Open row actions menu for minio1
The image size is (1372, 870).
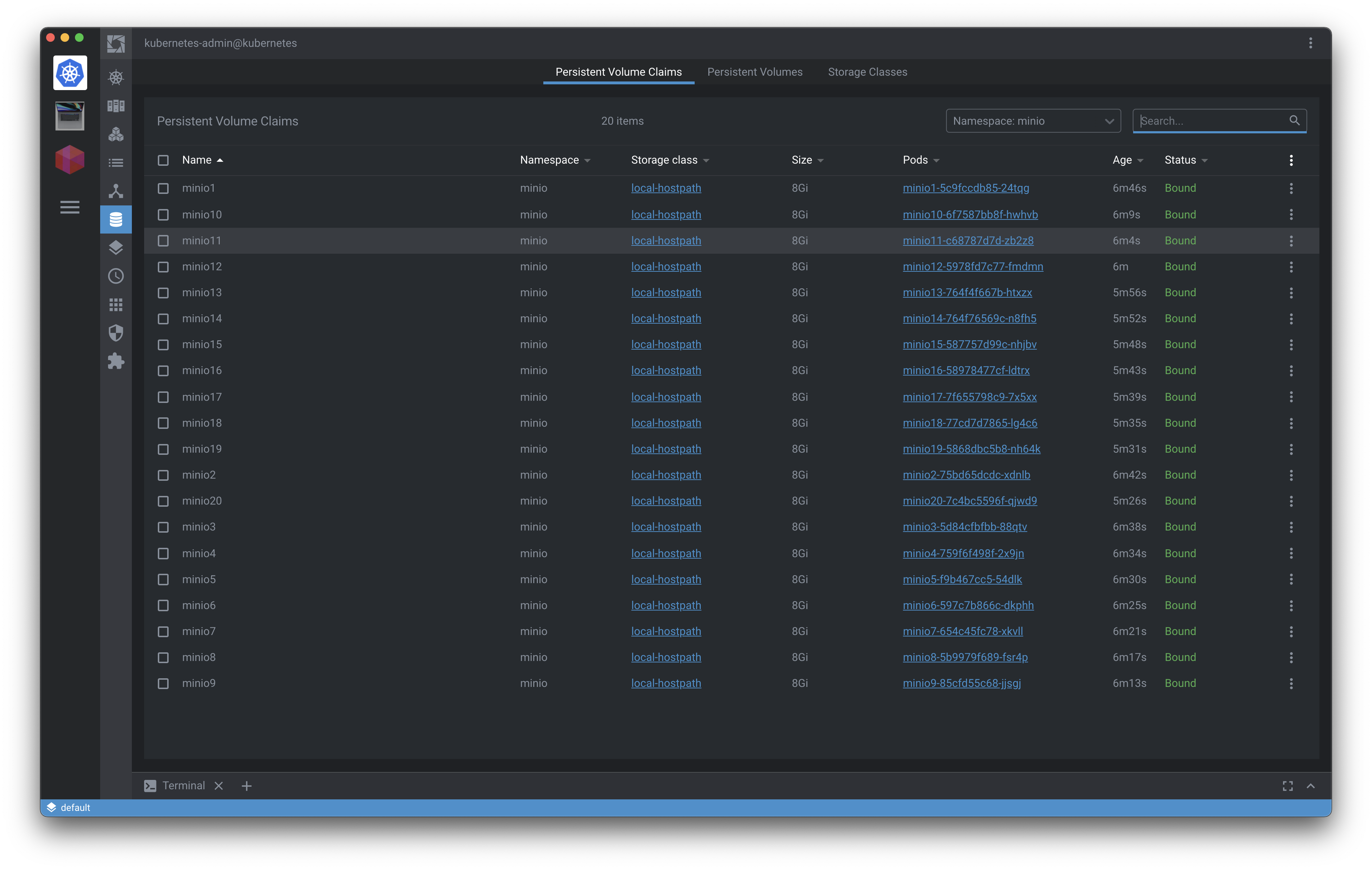(1291, 188)
